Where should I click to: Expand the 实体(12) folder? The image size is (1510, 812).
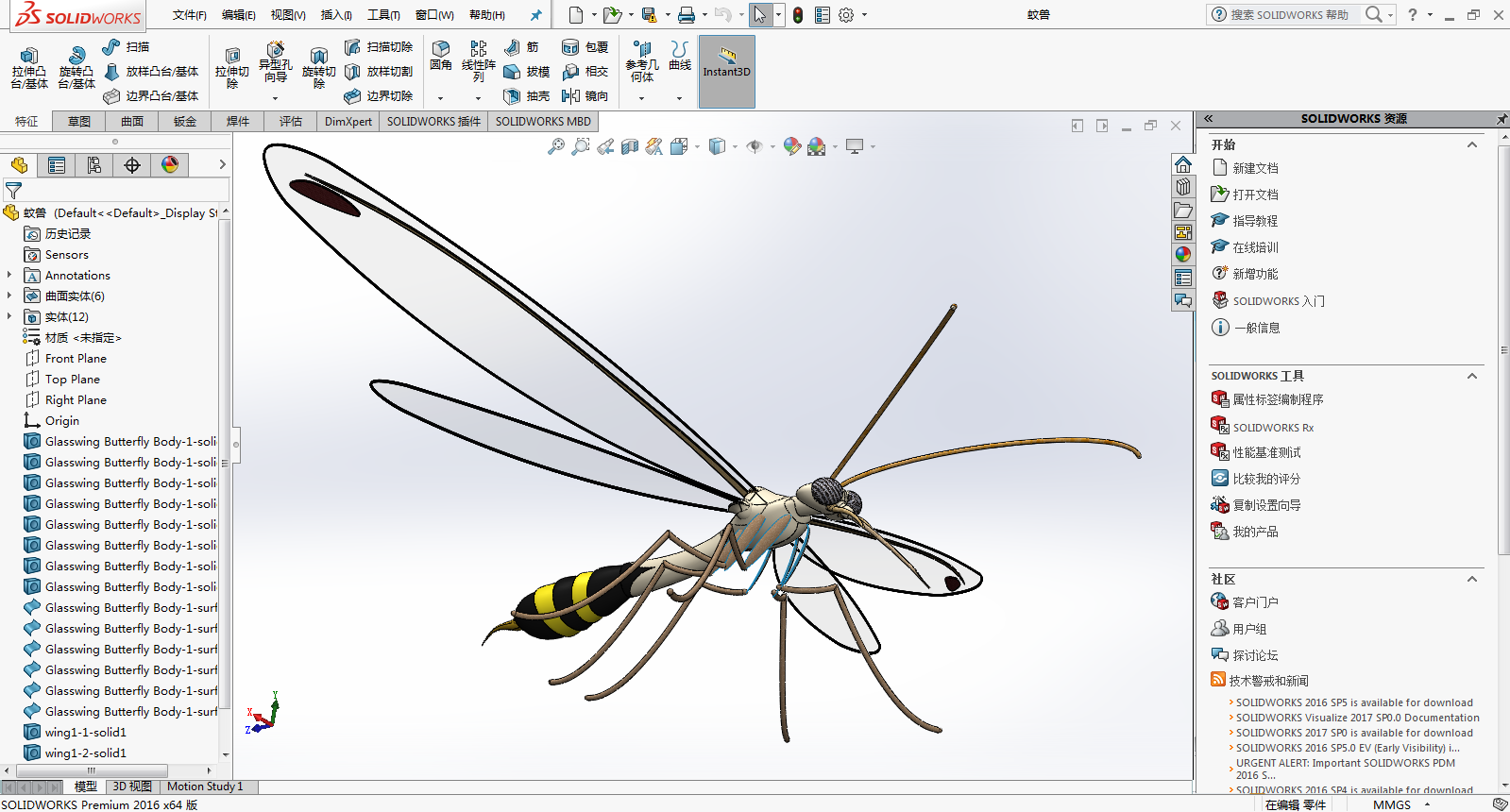(x=9, y=316)
